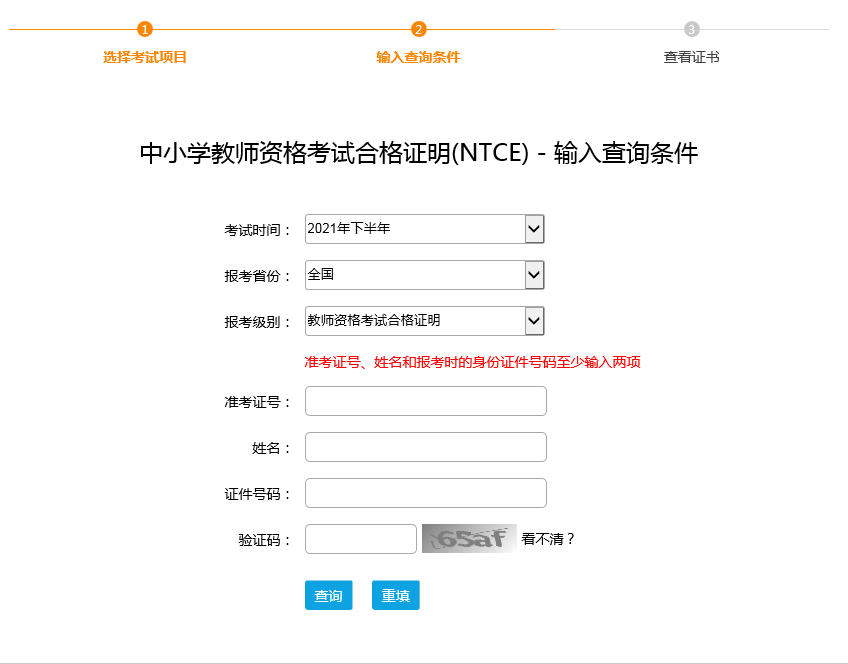
Task: Select the 查看证书 step label
Action: (x=691, y=57)
